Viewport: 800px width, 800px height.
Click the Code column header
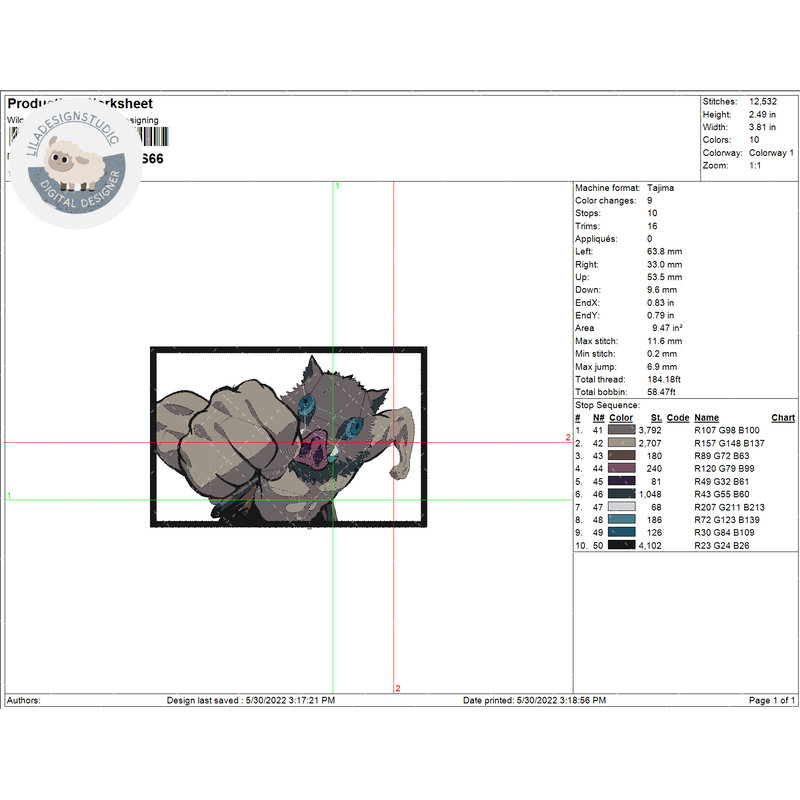click(678, 418)
